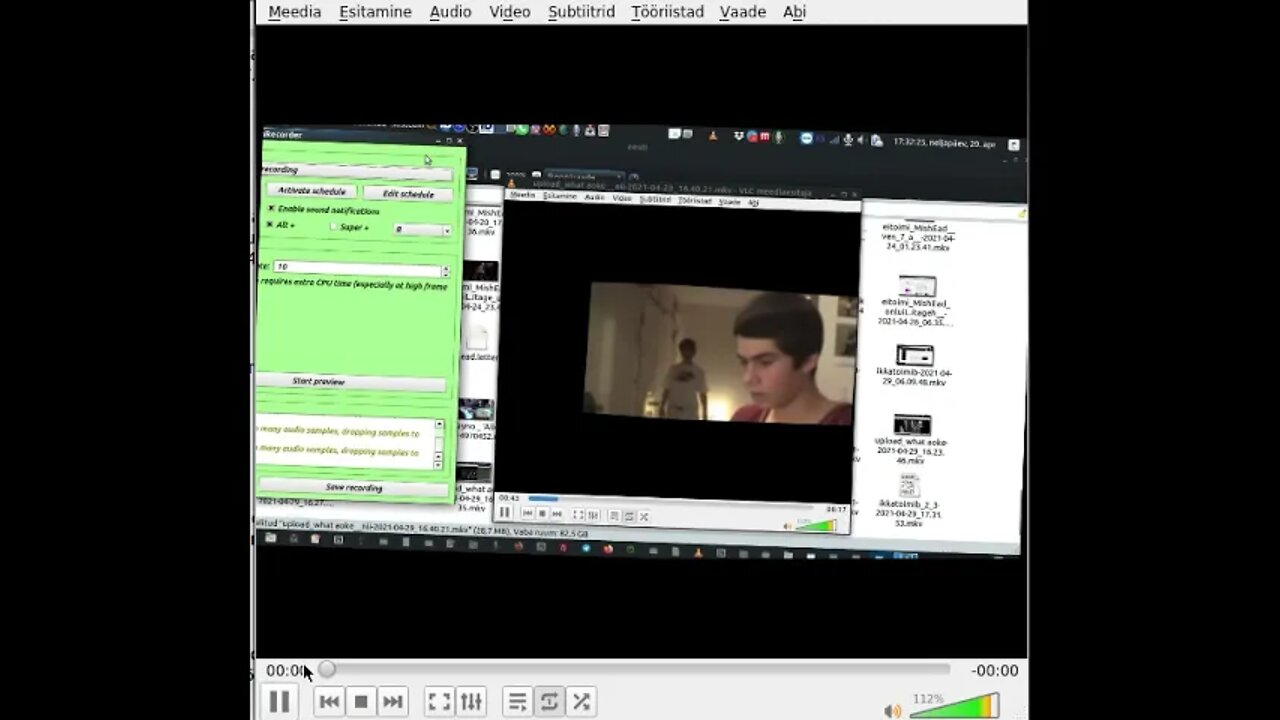Click Start preview in the recorder window
The height and width of the screenshot is (720, 1280).
tap(351, 382)
